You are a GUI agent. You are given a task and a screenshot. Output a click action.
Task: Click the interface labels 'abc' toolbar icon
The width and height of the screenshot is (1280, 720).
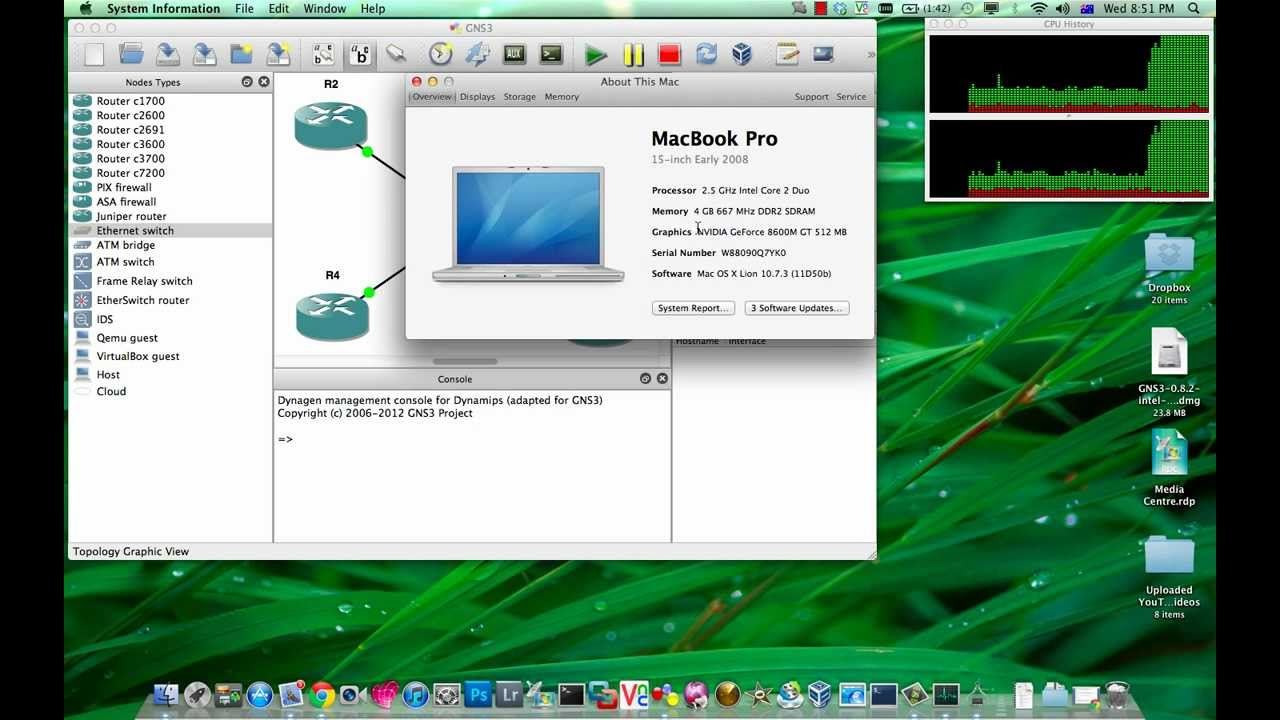(x=323, y=55)
